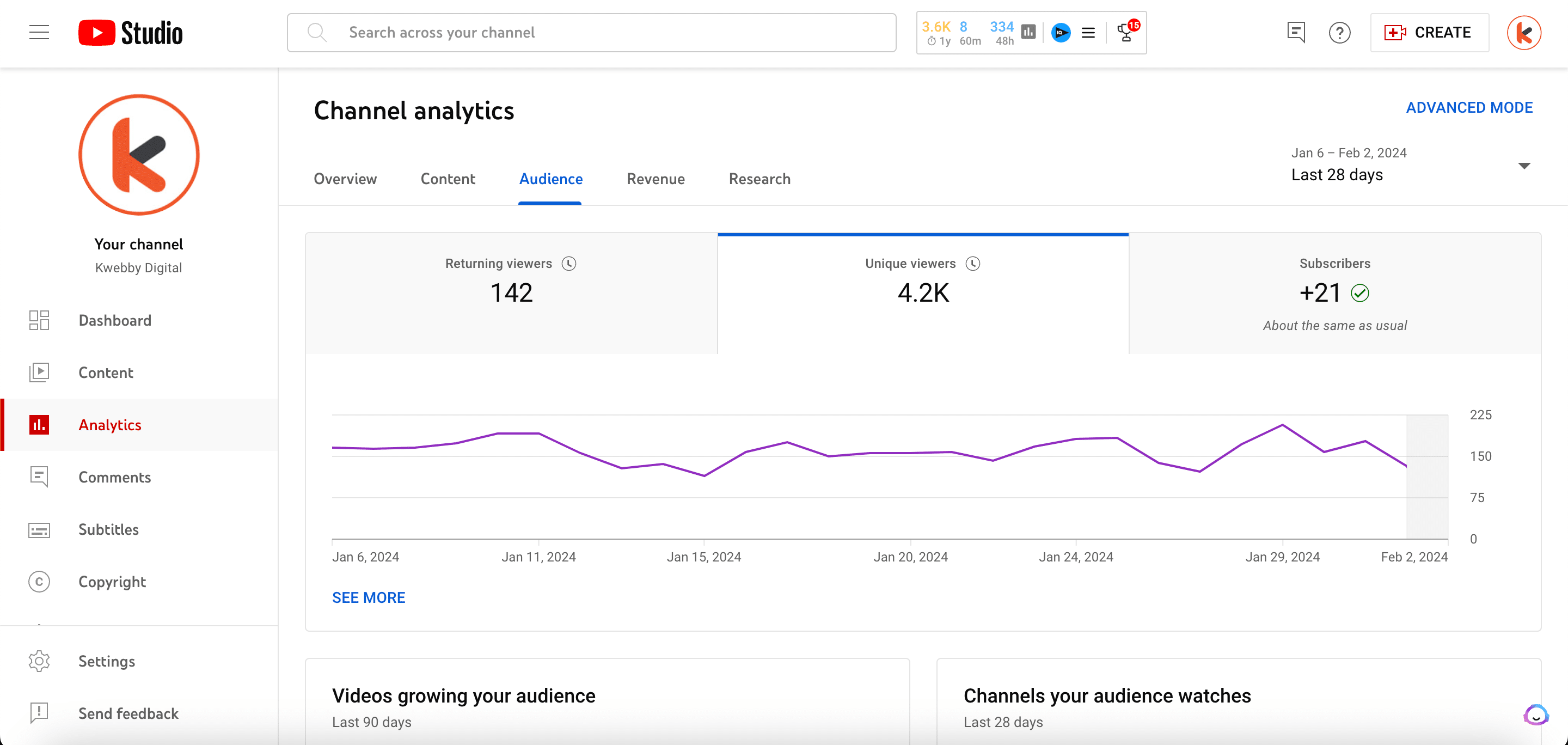The image size is (1568, 745).
Task: Click the Copyright icon in sidebar
Action: [x=39, y=582]
